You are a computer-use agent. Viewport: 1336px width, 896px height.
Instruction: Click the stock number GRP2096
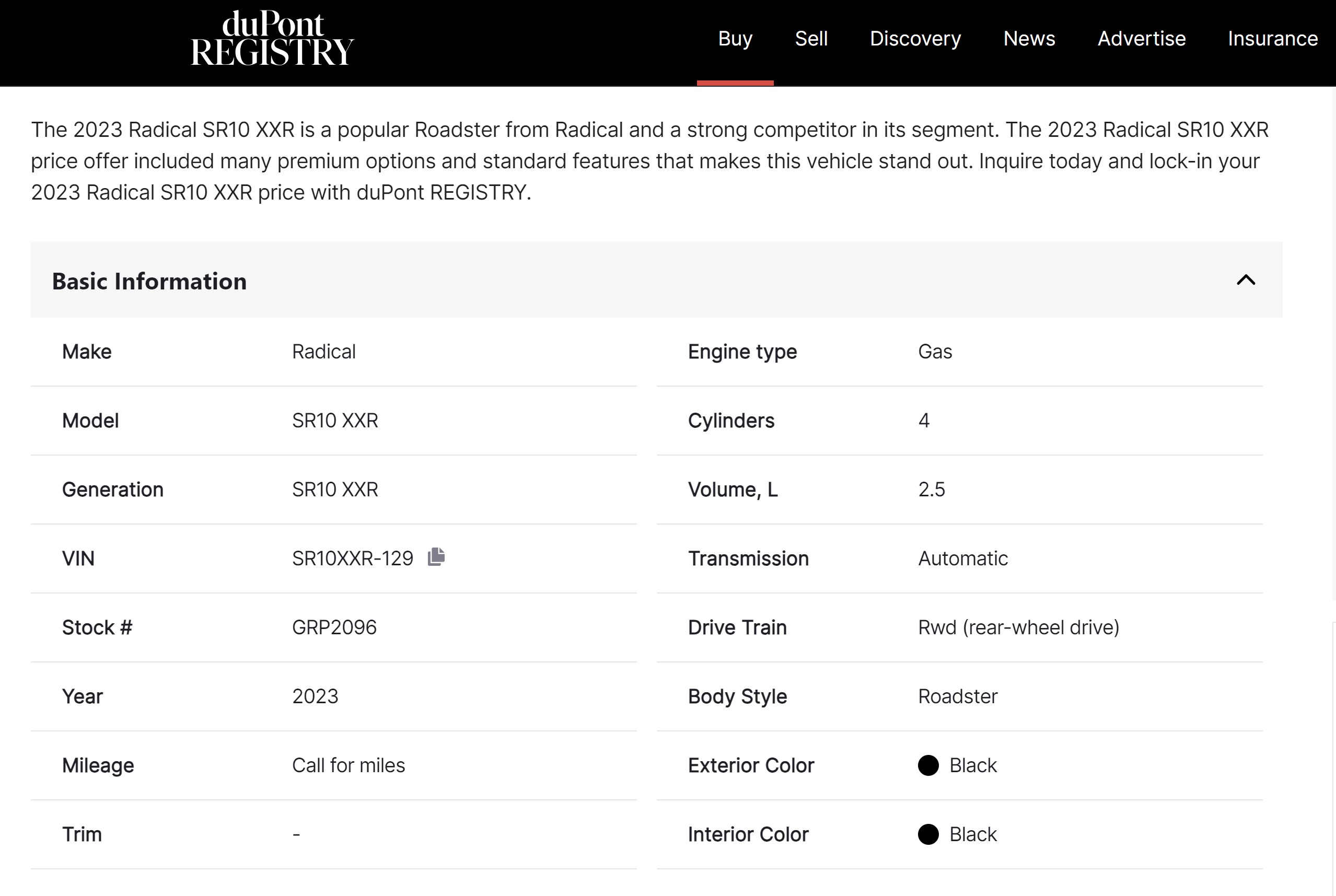pos(334,627)
